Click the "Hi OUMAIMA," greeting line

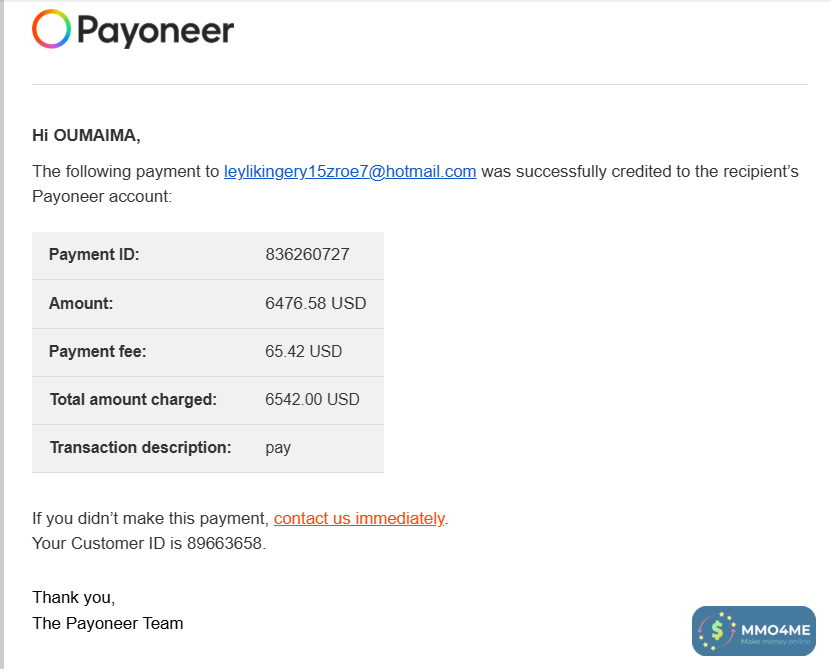point(86,135)
